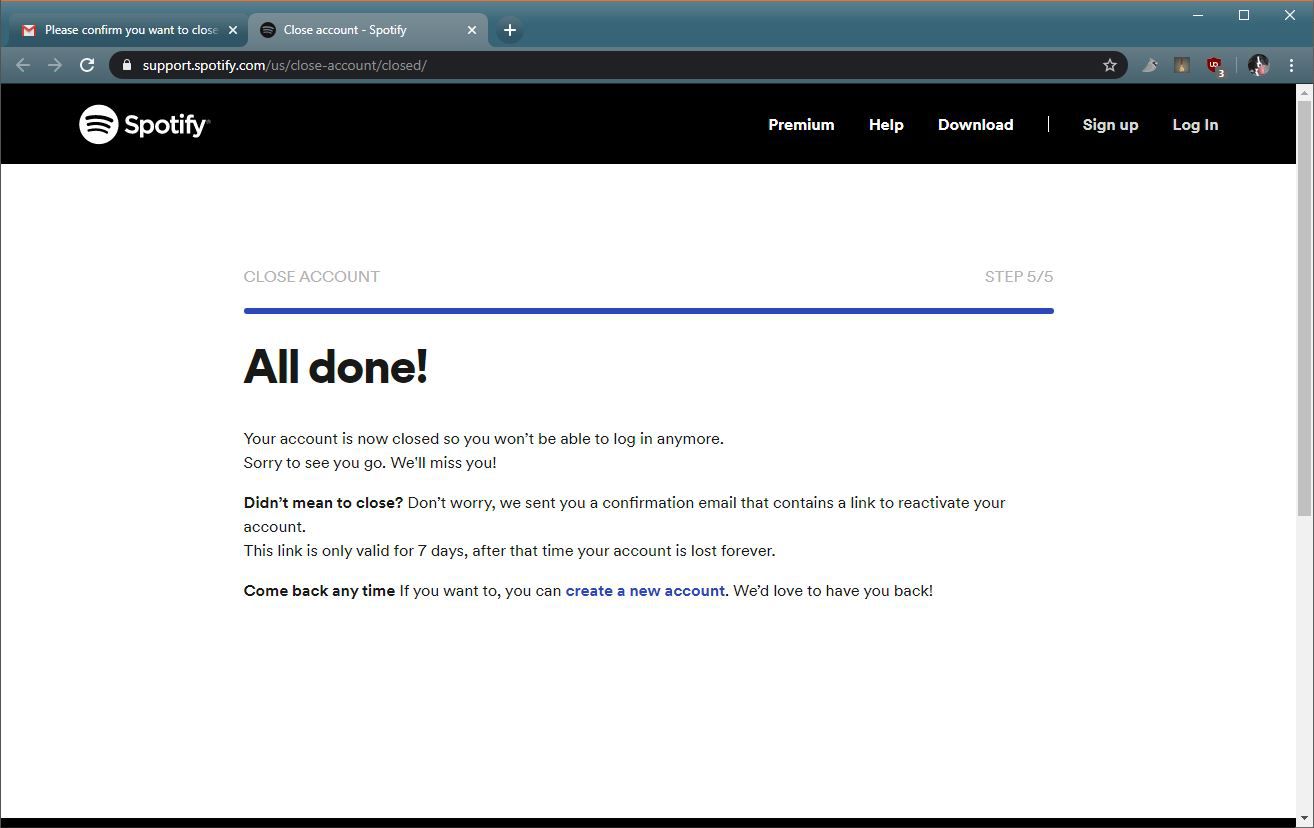
Task: Click the CLOSE ACCOUNT label
Action: (312, 277)
